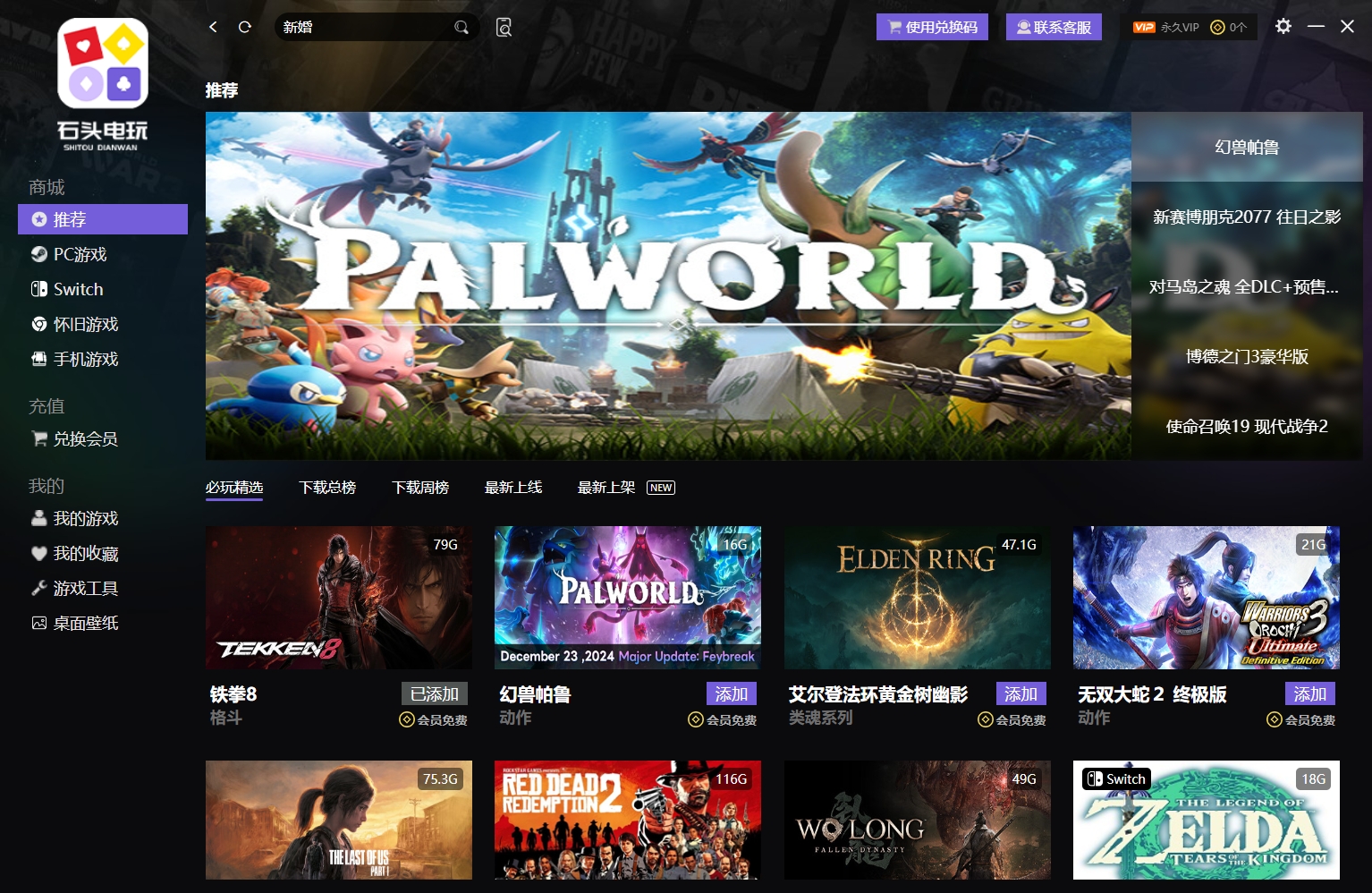Click the 我的游戏 person icon
This screenshot has width=1372, height=893.
pyautogui.click(x=39, y=518)
